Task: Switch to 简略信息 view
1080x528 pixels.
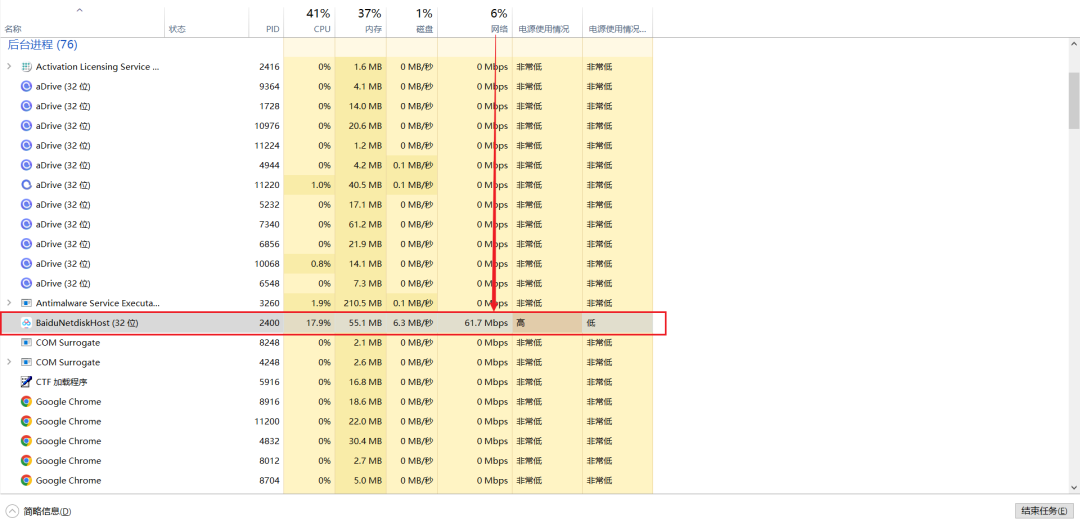Action: [x=40, y=511]
